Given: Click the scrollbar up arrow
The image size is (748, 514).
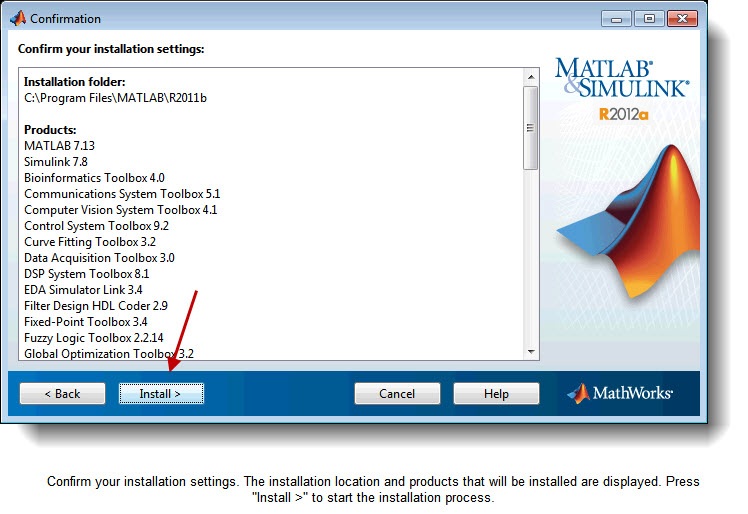Looking at the screenshot, I should coord(531,77).
